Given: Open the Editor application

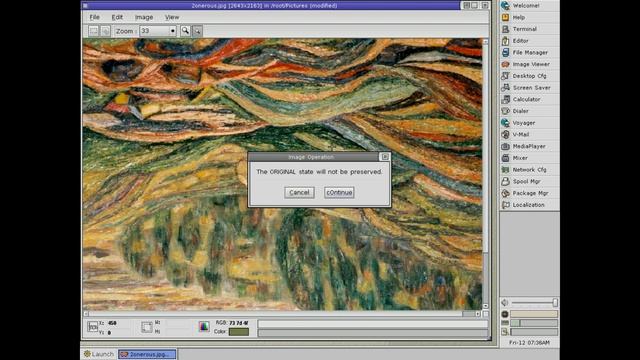Looking at the screenshot, I should pos(529,41).
